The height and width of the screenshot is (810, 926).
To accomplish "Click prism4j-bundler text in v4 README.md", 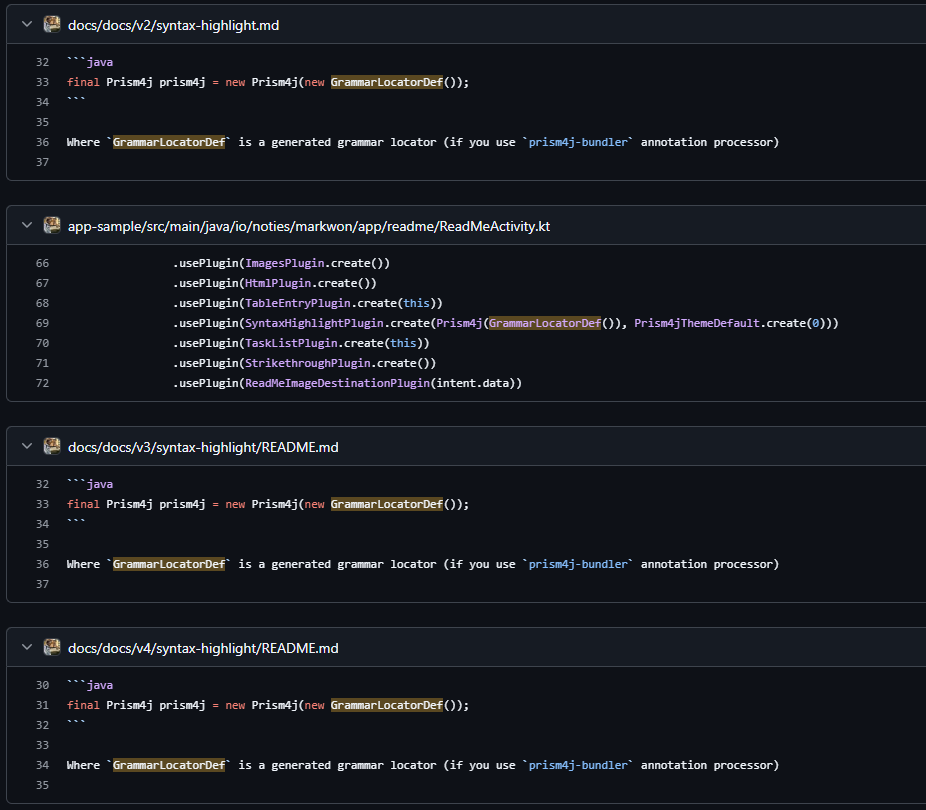I will (x=578, y=765).
